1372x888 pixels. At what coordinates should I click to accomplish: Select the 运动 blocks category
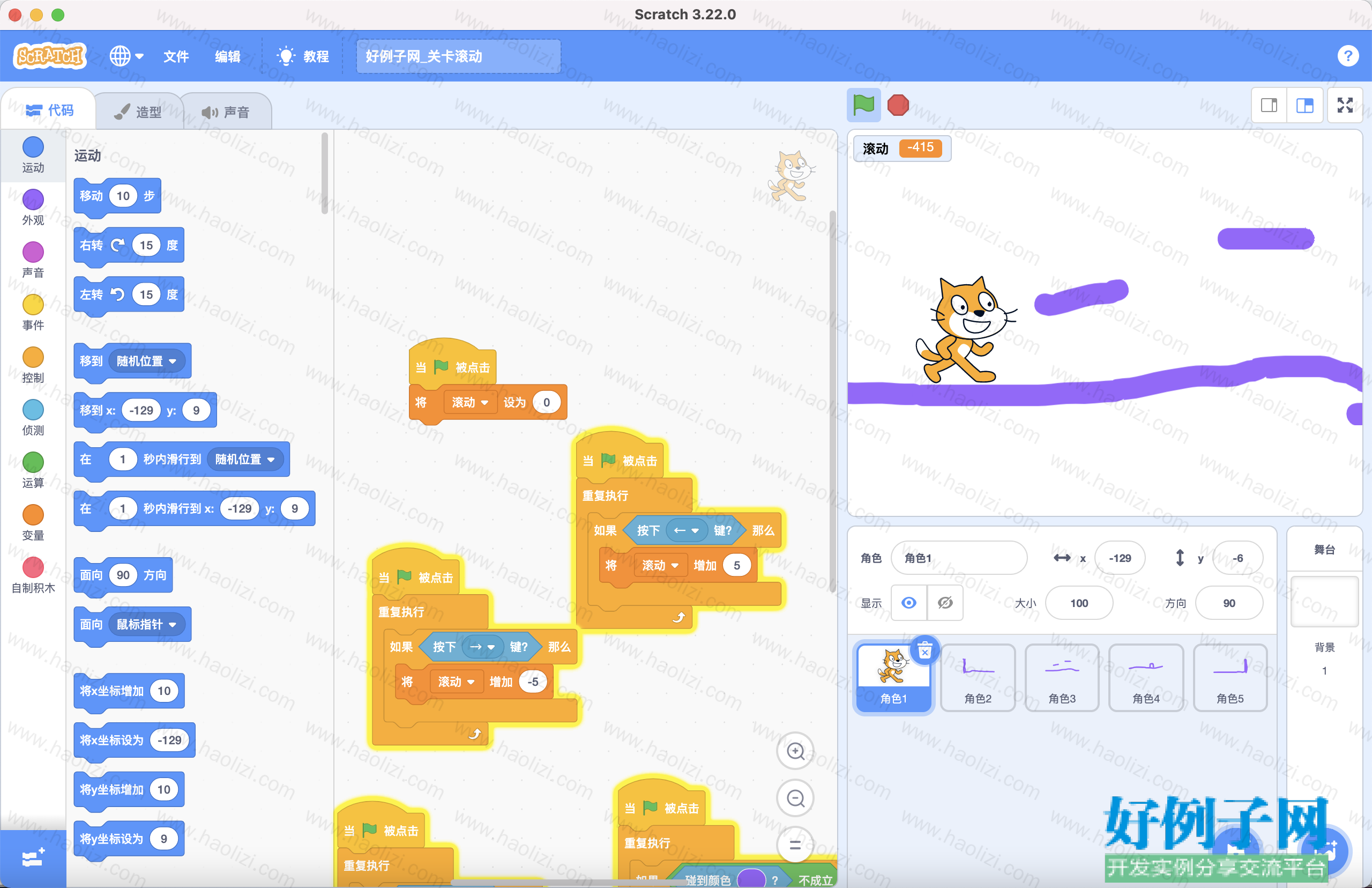[x=33, y=154]
